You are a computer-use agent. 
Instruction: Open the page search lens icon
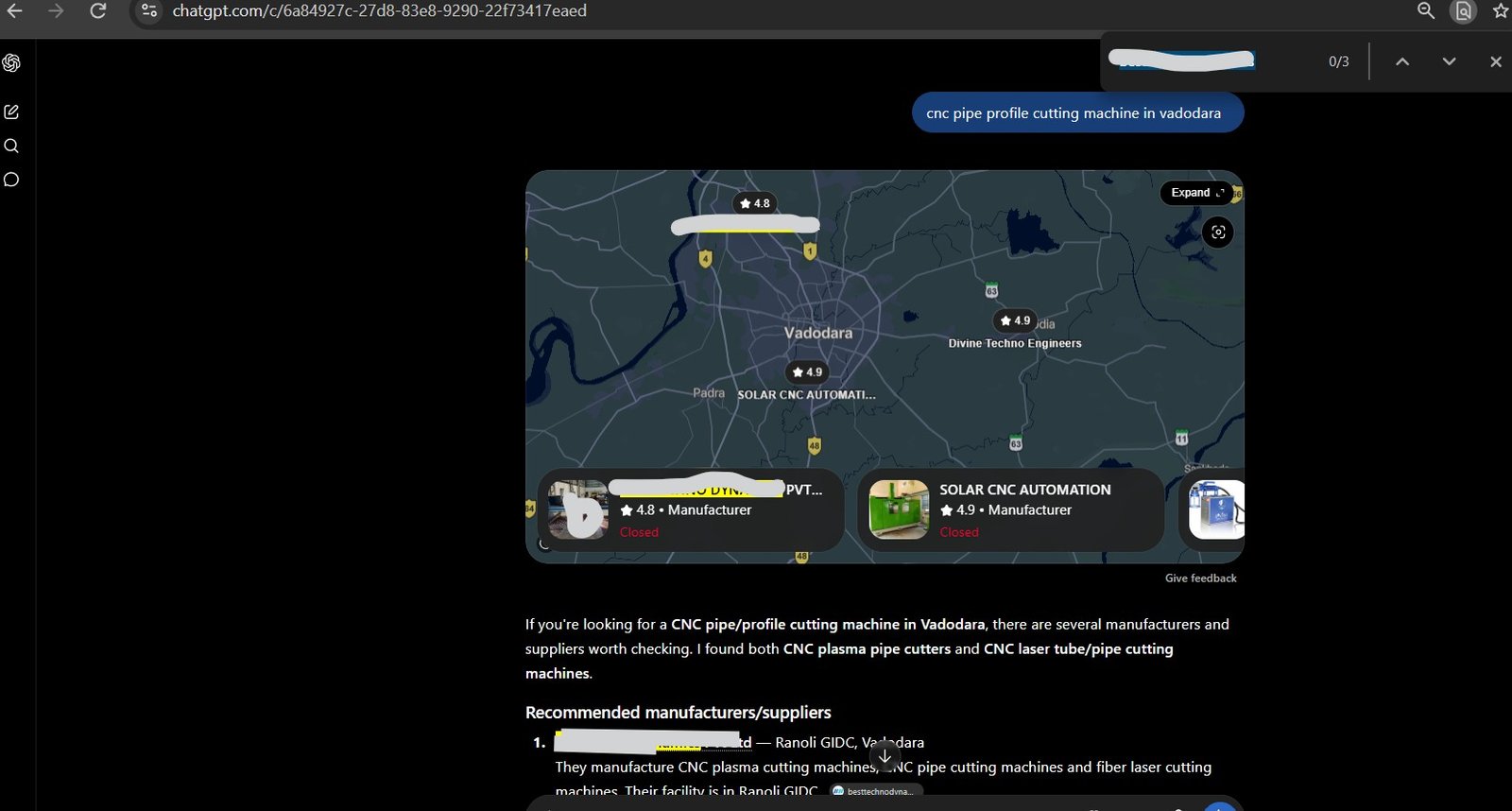(1464, 11)
